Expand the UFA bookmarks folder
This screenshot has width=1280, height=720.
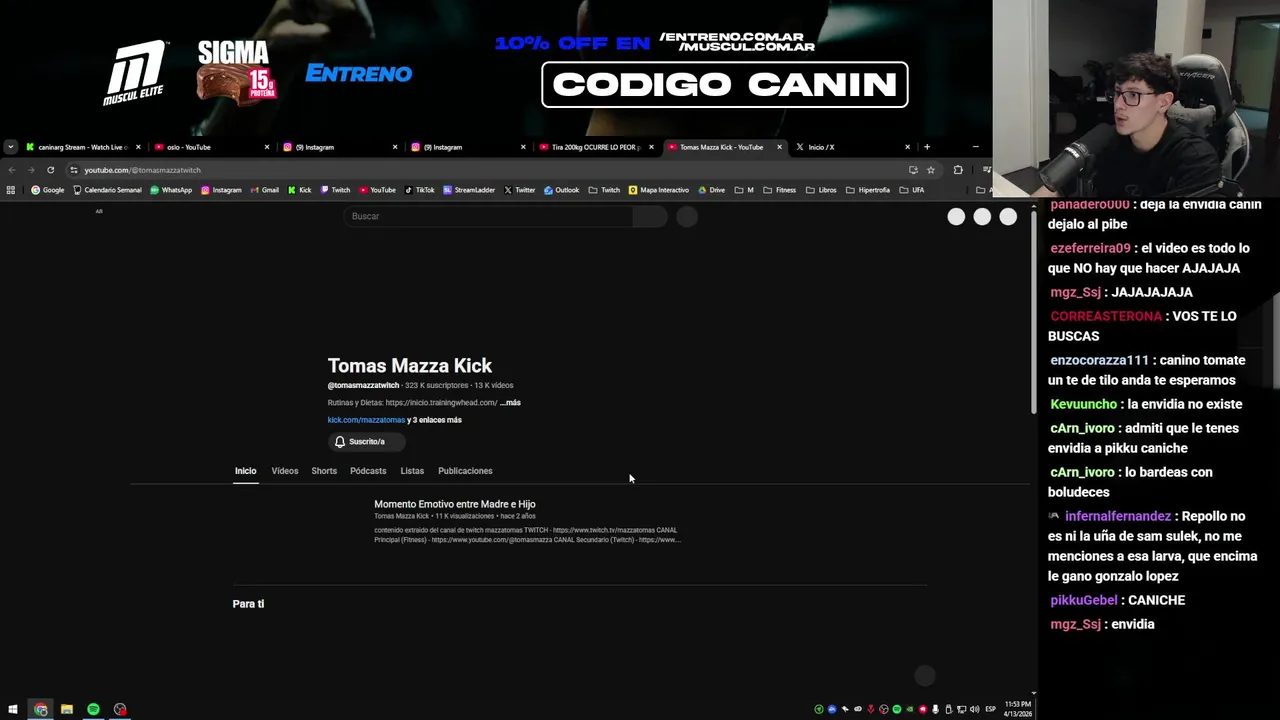[x=911, y=190]
